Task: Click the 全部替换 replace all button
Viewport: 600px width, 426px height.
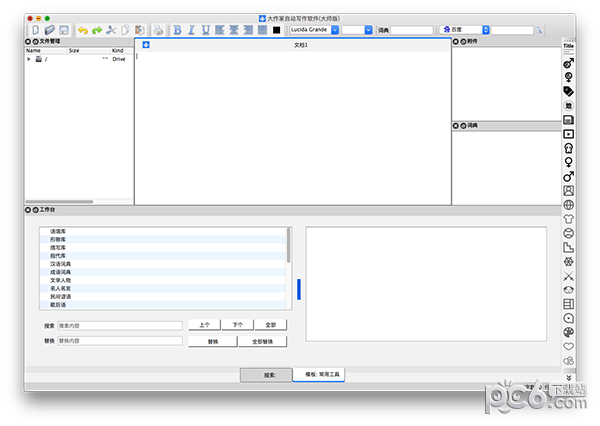Action: pos(262,341)
